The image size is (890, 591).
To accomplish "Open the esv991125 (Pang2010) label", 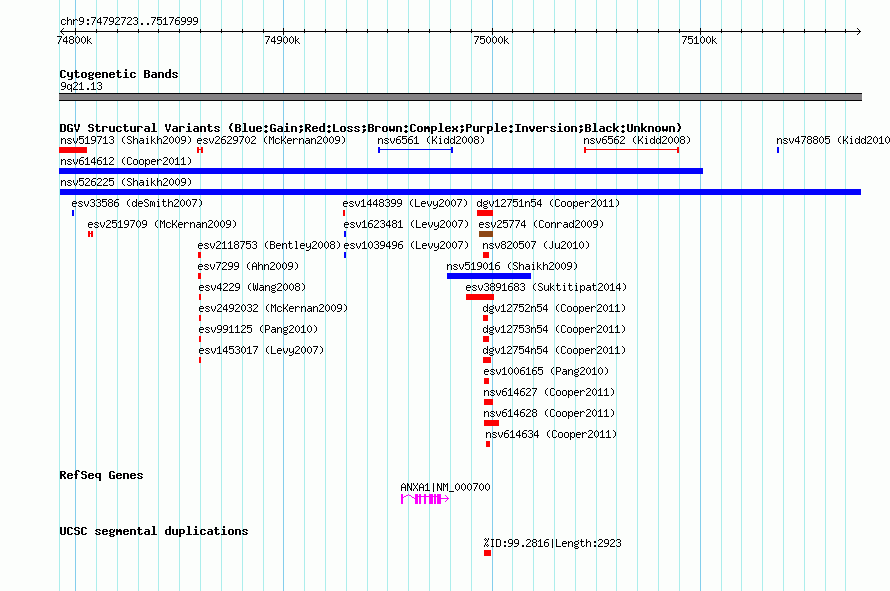I will click(258, 329).
